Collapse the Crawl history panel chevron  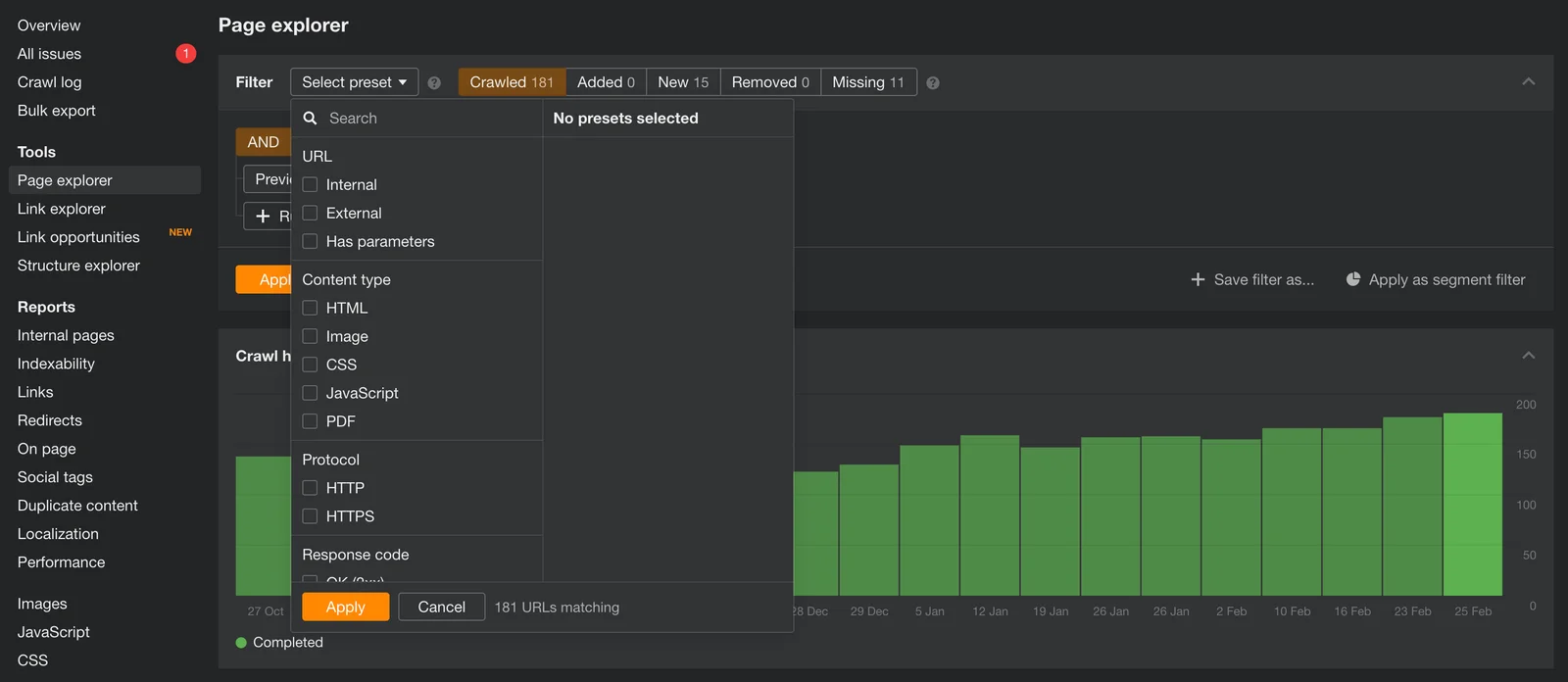(x=1529, y=356)
